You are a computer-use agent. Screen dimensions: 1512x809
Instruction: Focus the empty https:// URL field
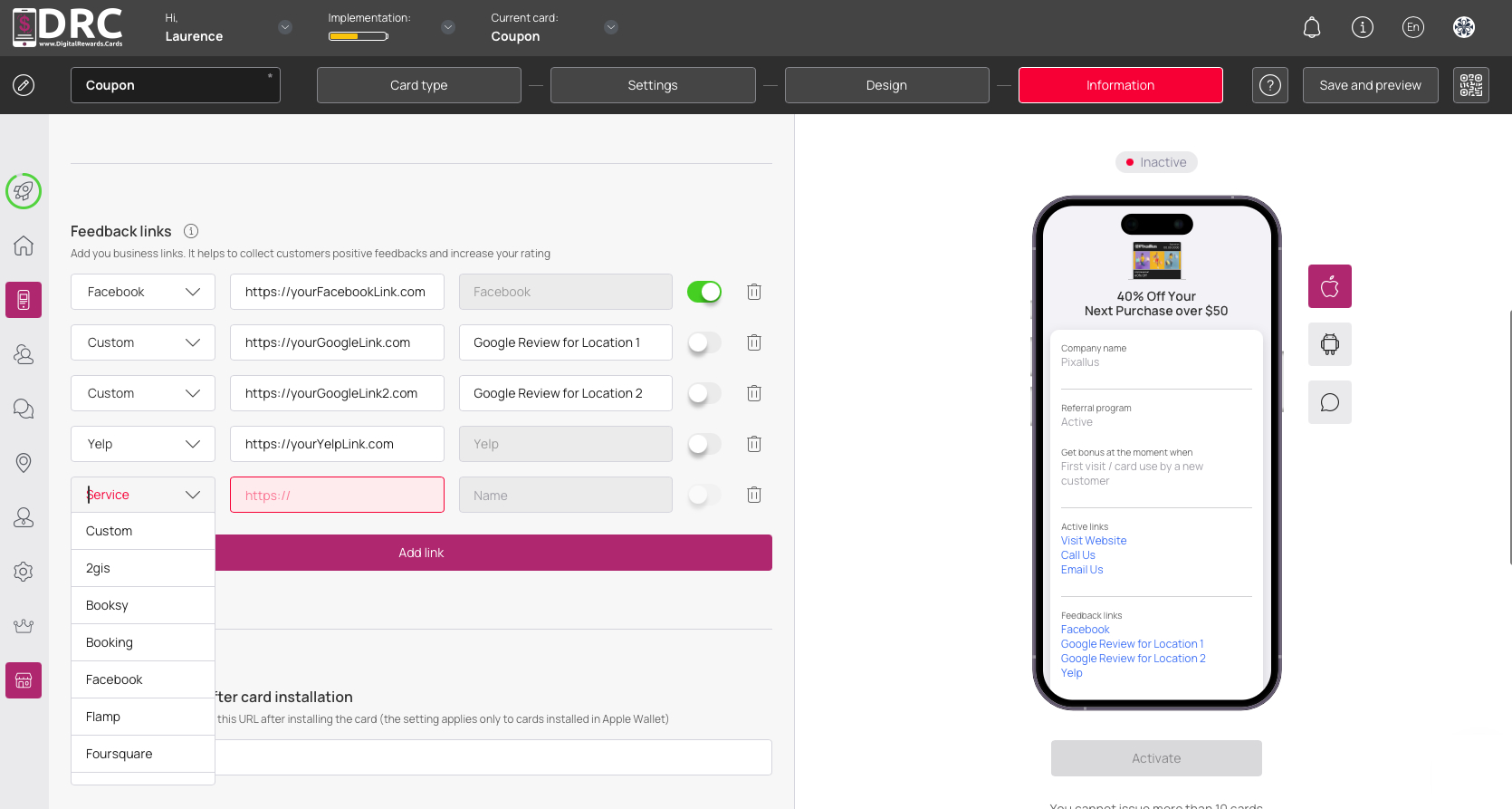[x=337, y=495]
